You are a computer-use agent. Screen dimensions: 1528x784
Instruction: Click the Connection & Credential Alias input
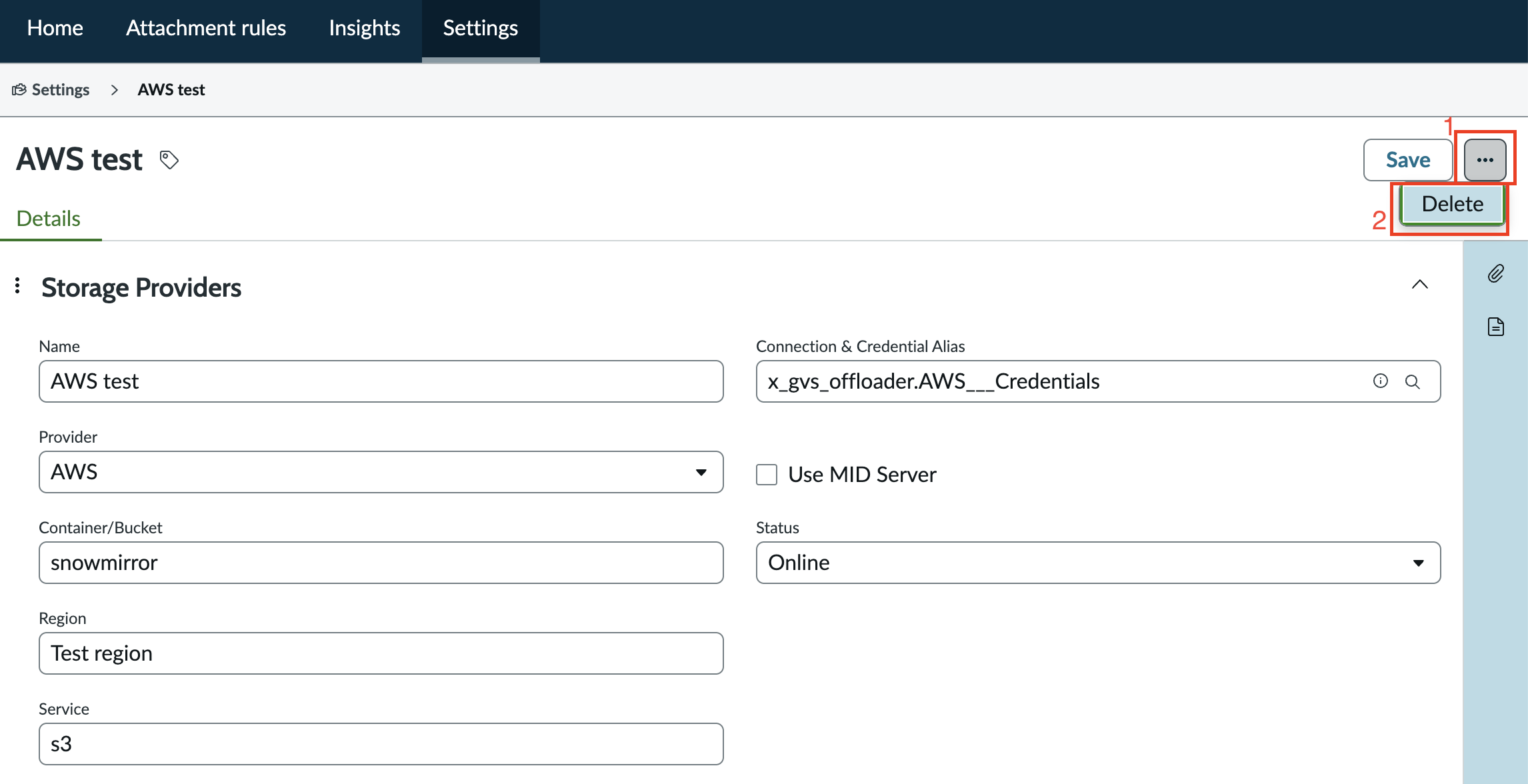(x=1098, y=381)
